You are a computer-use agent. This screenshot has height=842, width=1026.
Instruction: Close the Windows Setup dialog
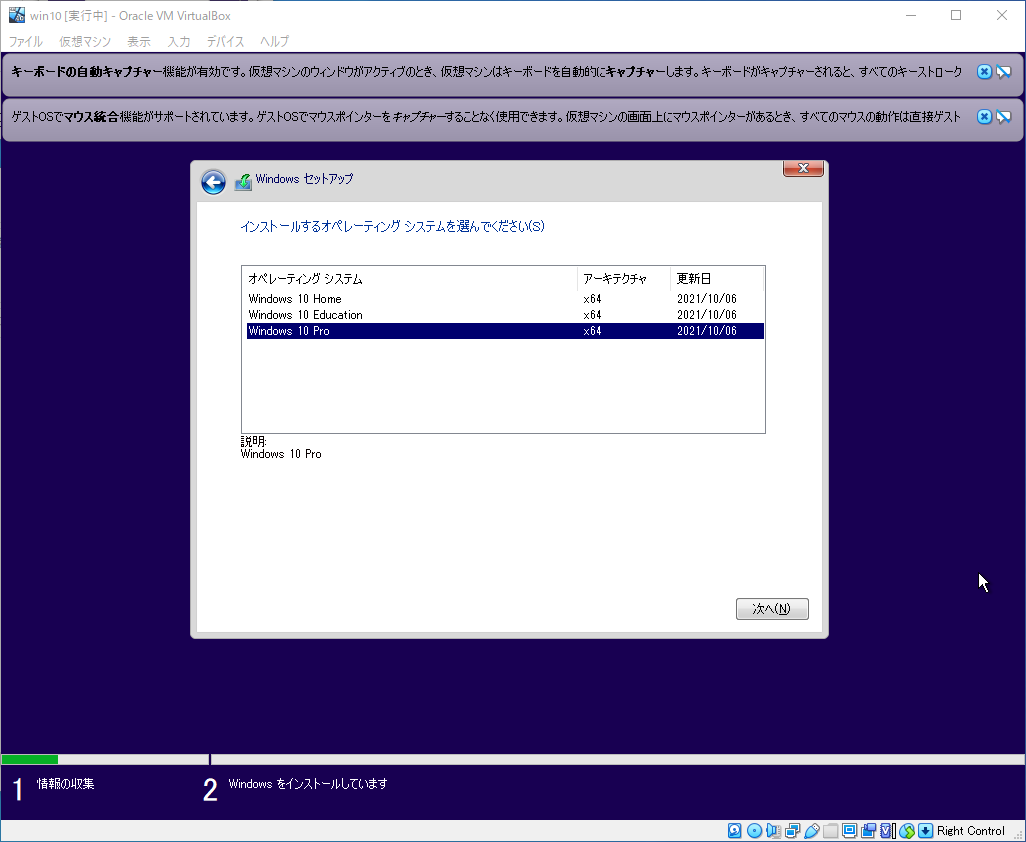pos(804,168)
